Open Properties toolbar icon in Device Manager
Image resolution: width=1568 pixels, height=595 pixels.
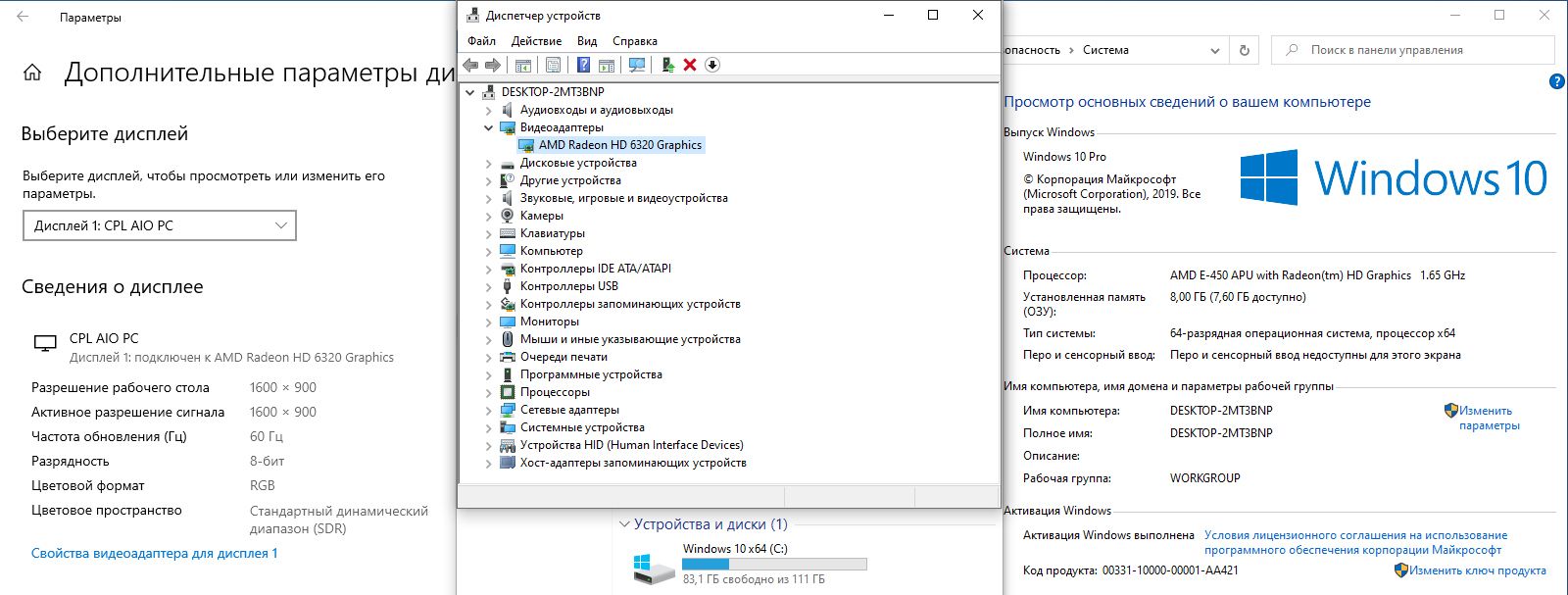[553, 65]
